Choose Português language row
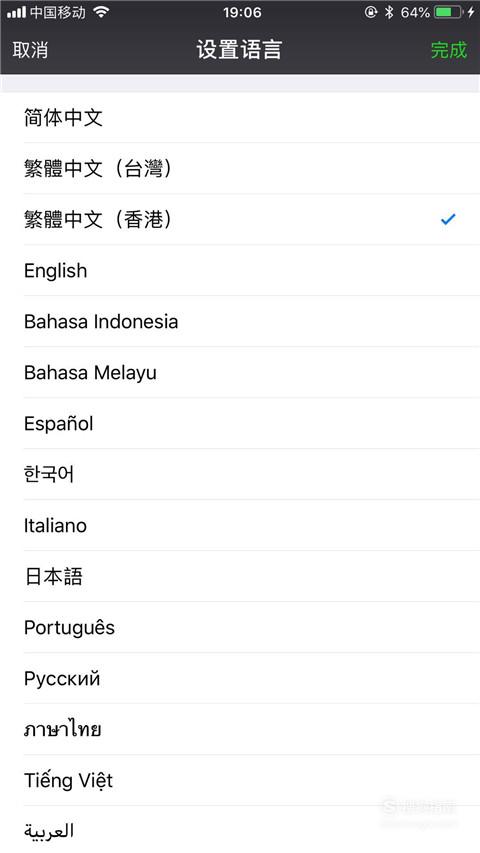This screenshot has width=480, height=853. click(240, 627)
